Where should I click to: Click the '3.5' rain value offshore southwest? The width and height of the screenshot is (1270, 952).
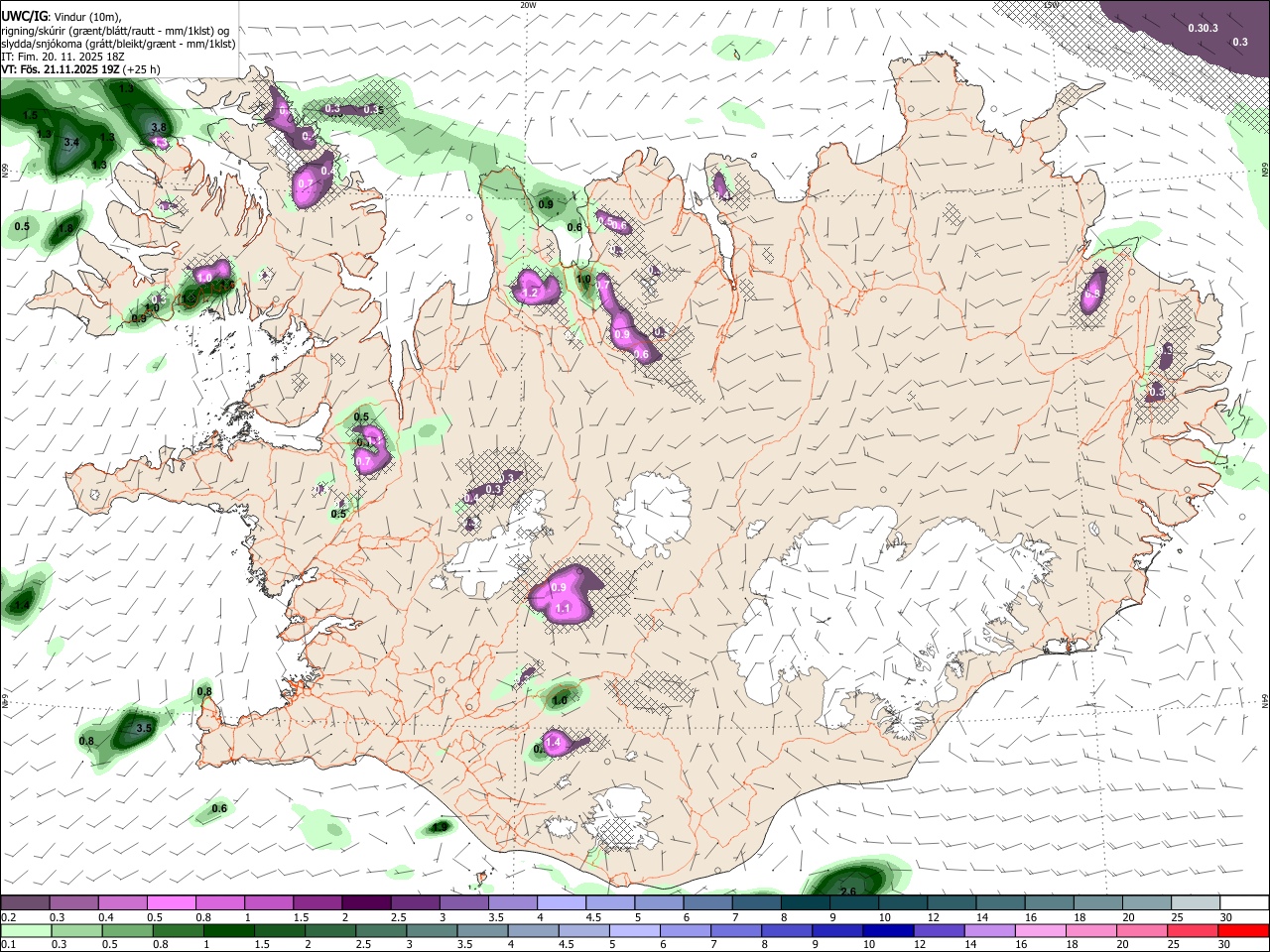pos(144,728)
